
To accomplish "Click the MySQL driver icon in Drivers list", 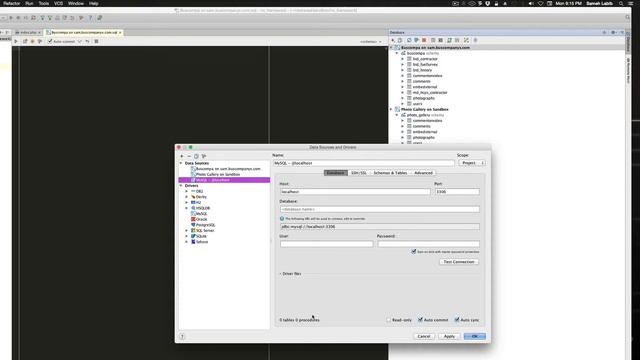I will (x=193, y=213).
